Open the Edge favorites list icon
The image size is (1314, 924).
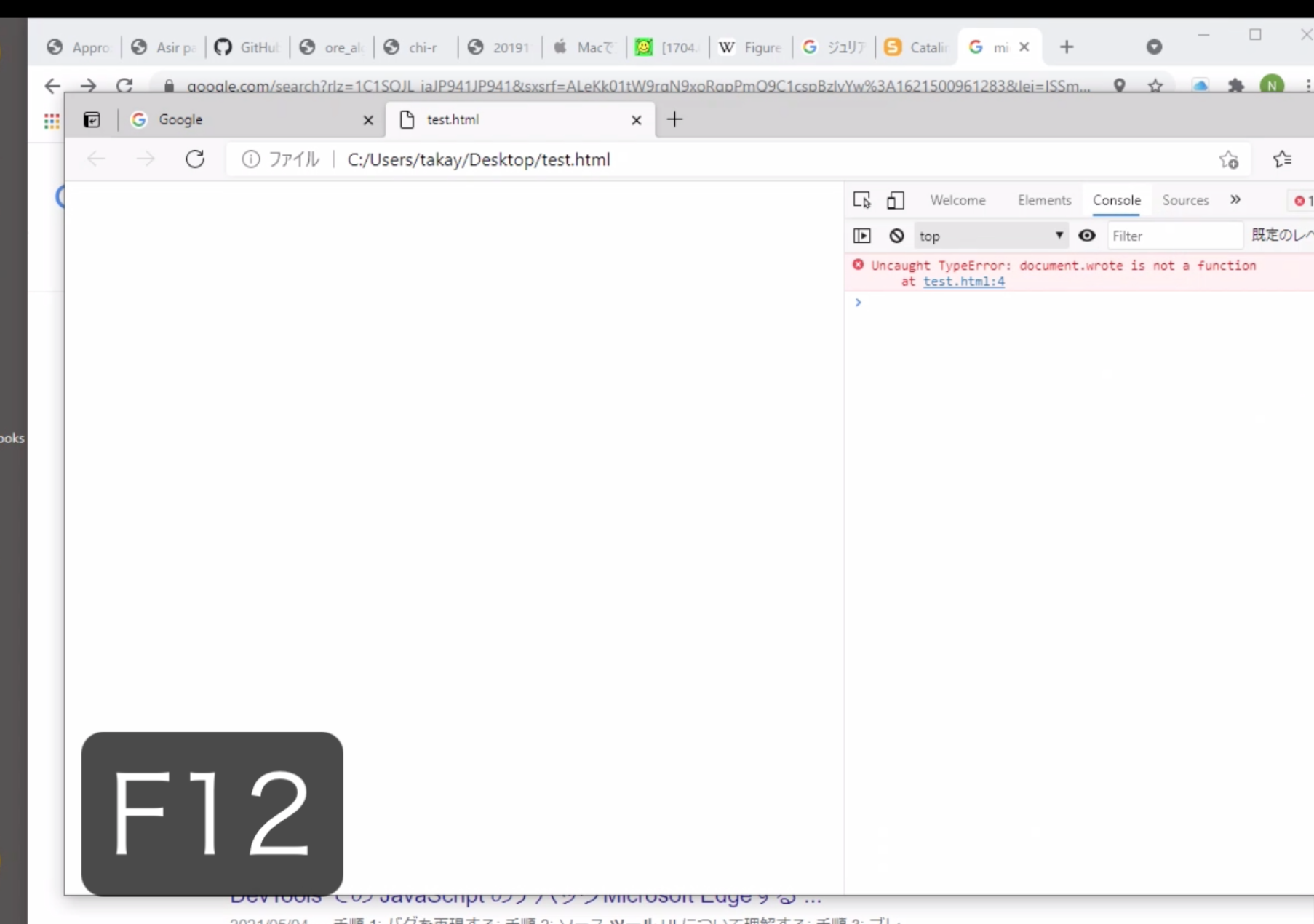[1282, 159]
